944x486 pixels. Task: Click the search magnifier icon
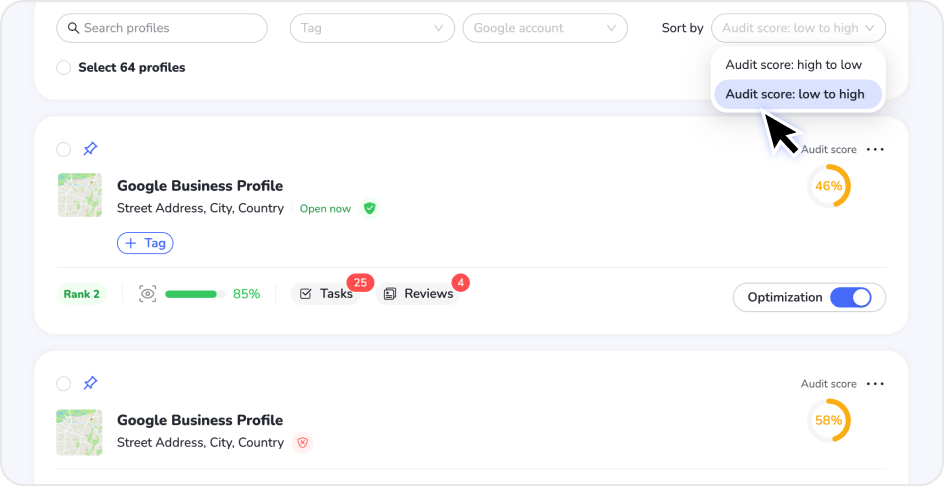[73, 28]
